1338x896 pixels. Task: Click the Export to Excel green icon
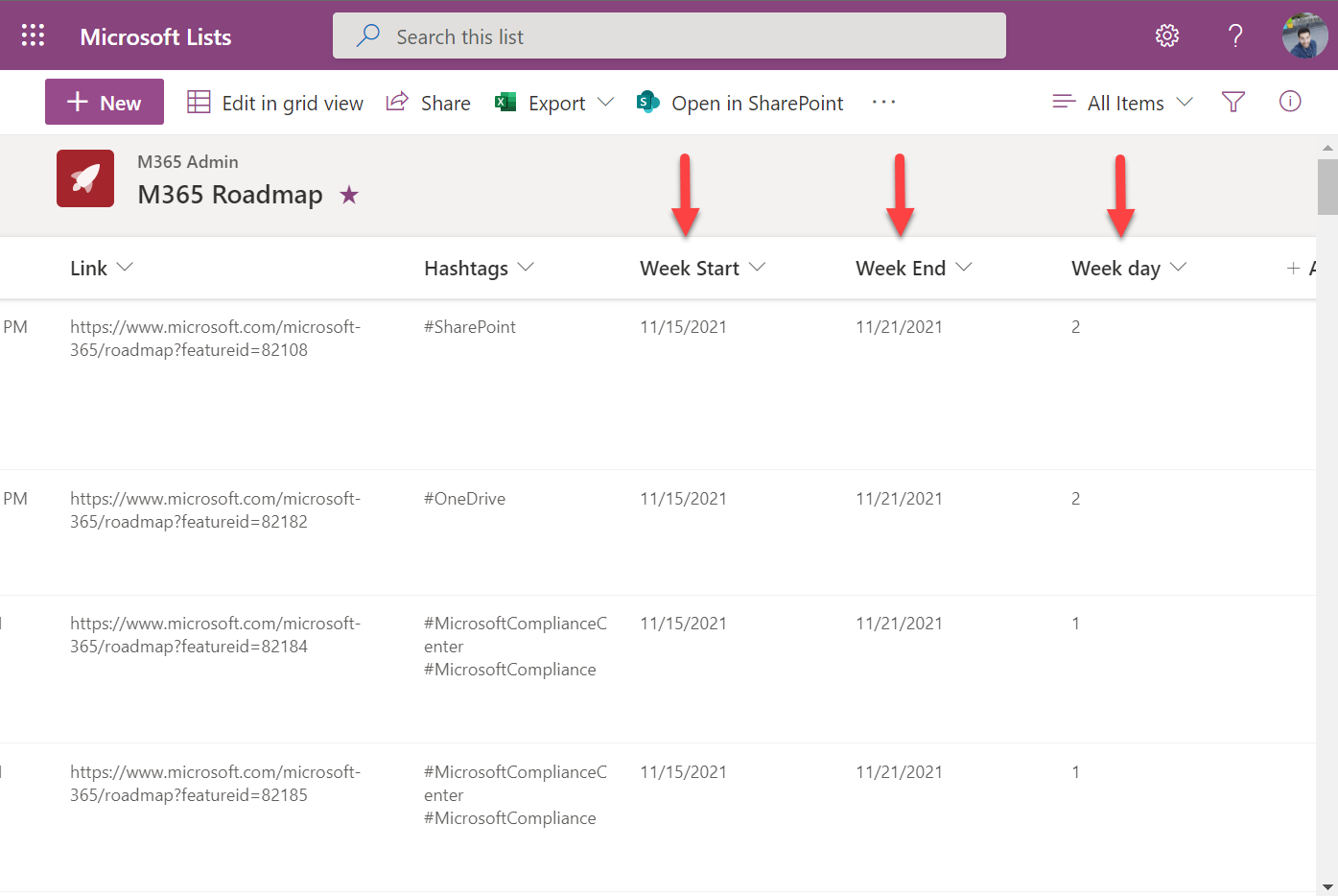click(505, 102)
